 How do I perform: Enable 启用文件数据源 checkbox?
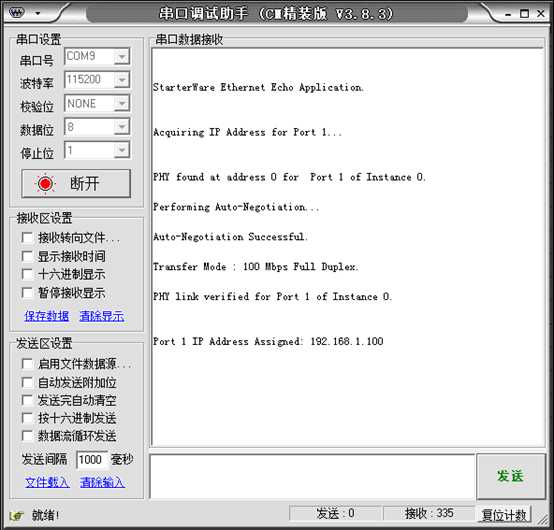(x=27, y=364)
